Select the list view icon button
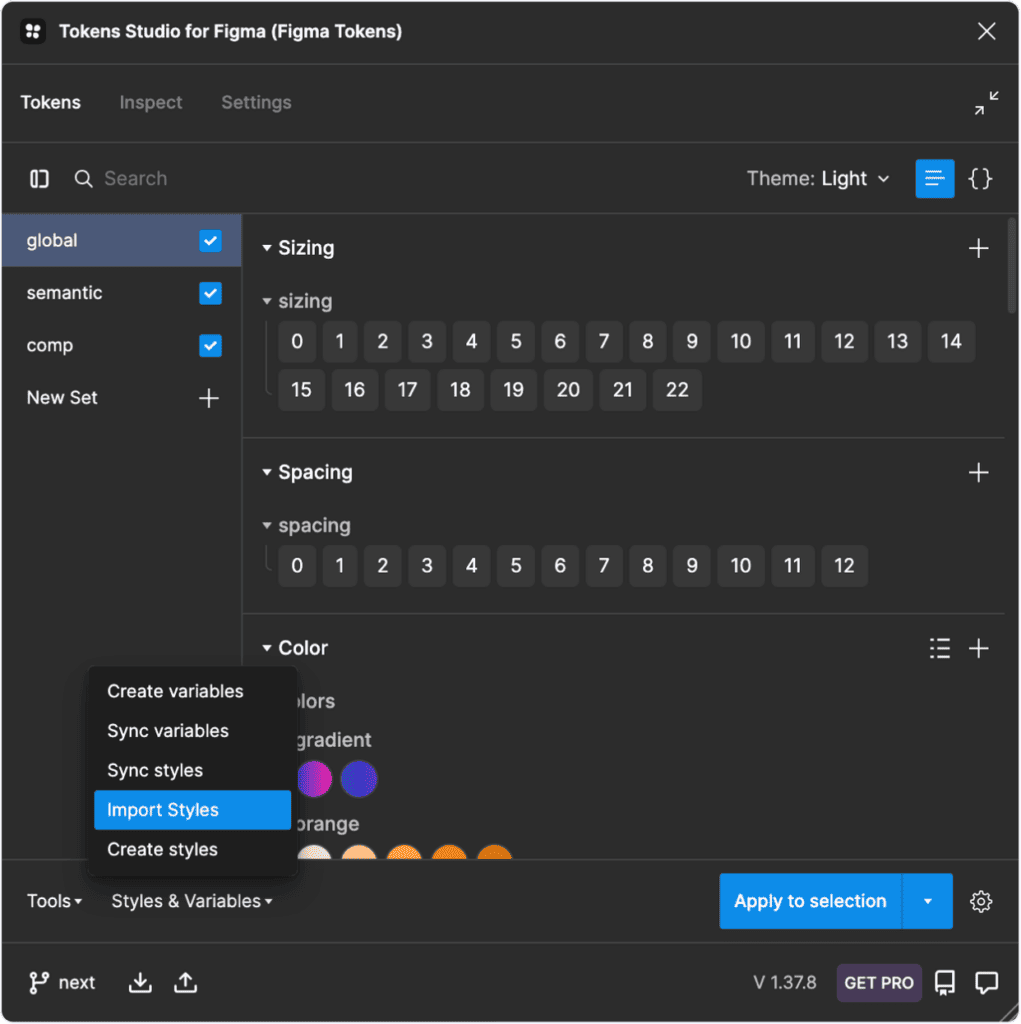The height and width of the screenshot is (1024, 1021). [935, 179]
